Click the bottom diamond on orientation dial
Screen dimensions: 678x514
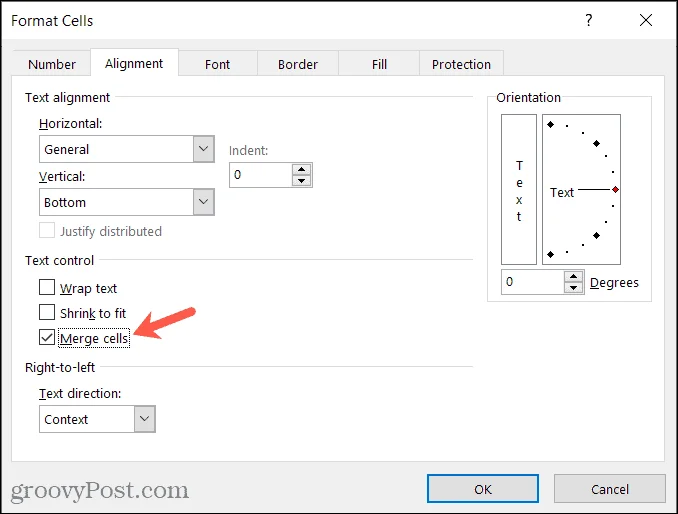point(550,254)
